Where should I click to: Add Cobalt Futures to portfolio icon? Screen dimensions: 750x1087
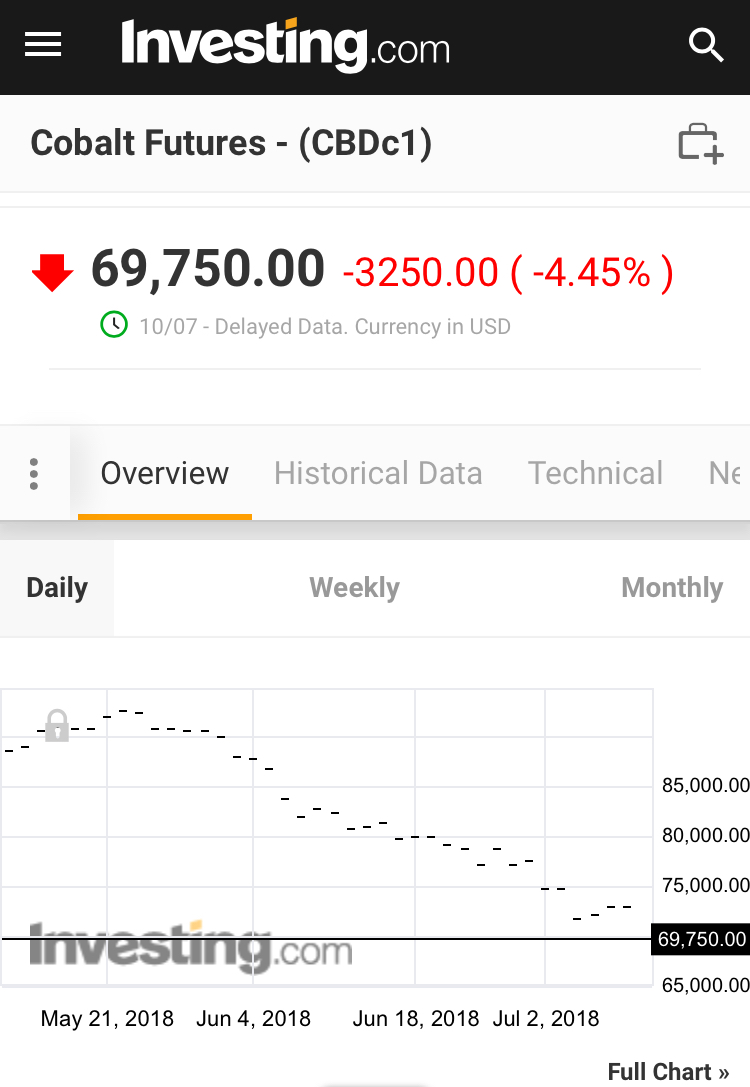pos(700,144)
